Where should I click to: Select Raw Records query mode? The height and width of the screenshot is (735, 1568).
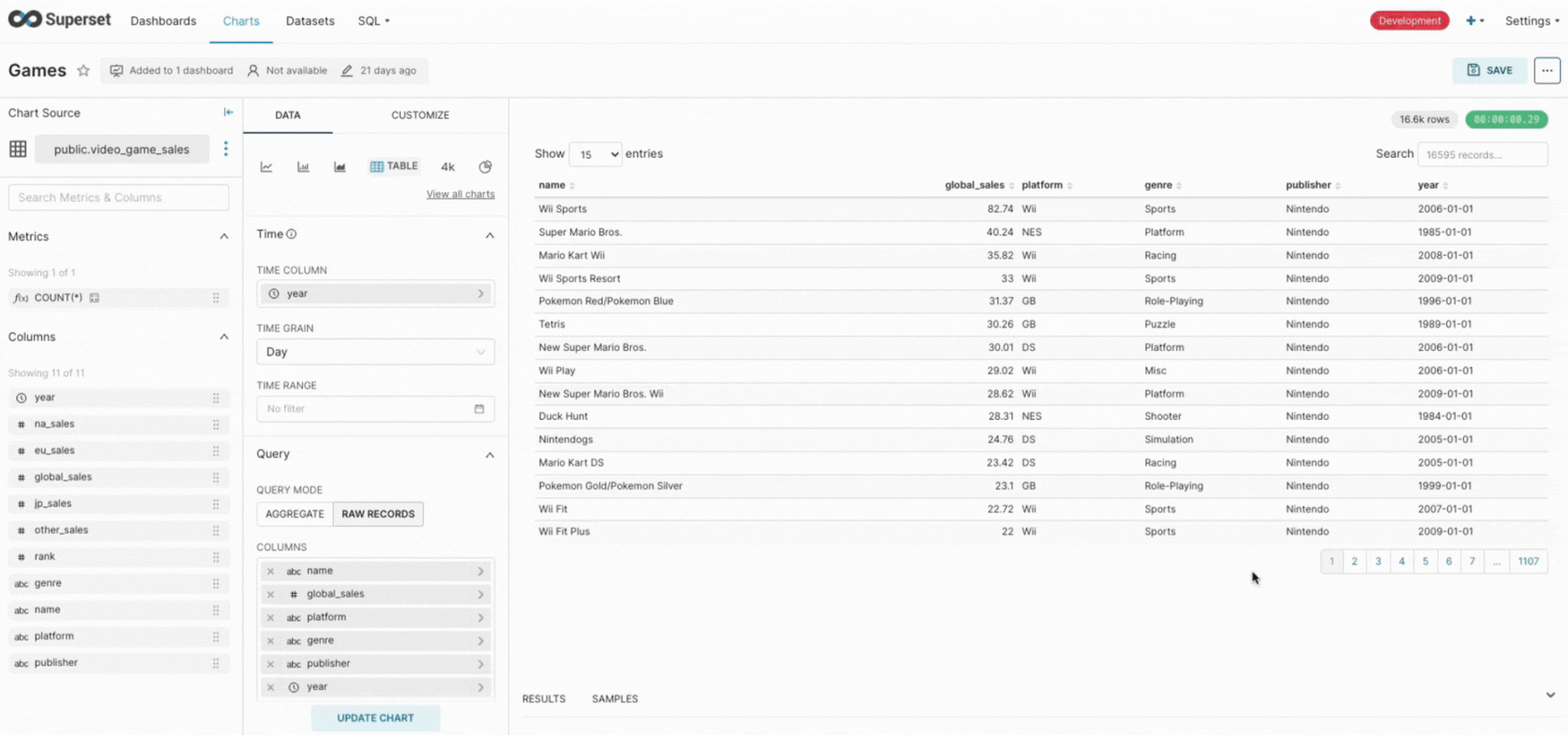378,514
